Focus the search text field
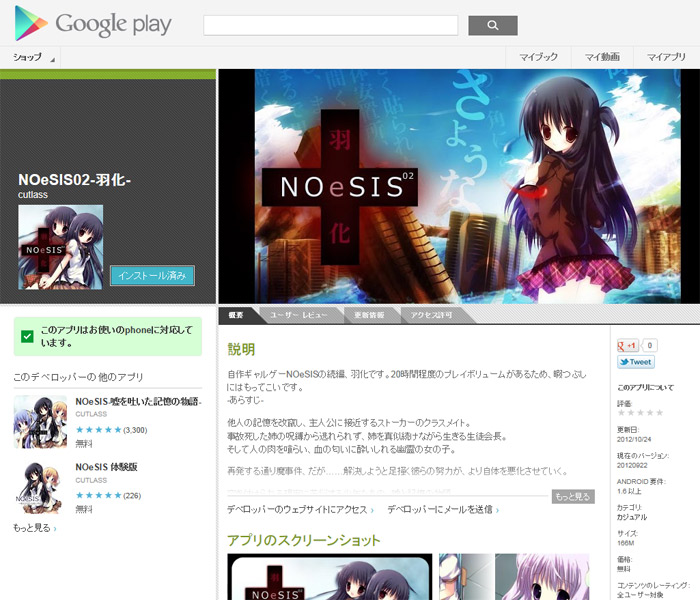This screenshot has width=700, height=600. pyautogui.click(x=331, y=25)
